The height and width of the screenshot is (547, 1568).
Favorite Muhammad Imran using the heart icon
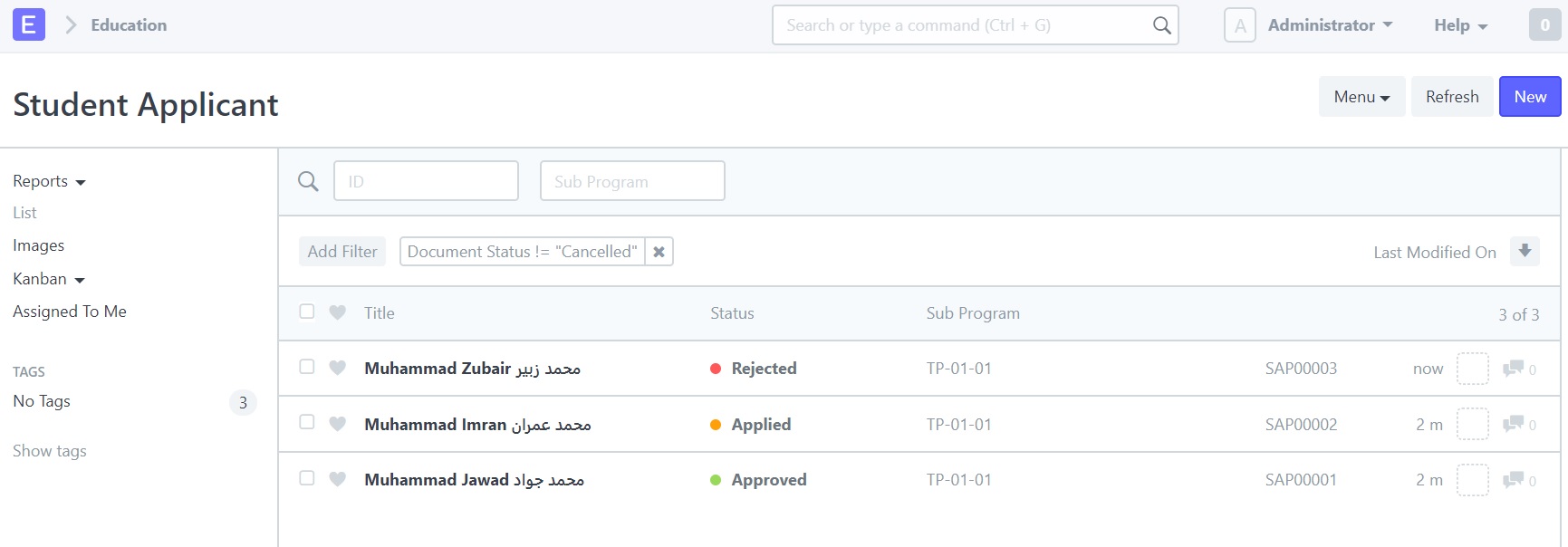click(337, 424)
